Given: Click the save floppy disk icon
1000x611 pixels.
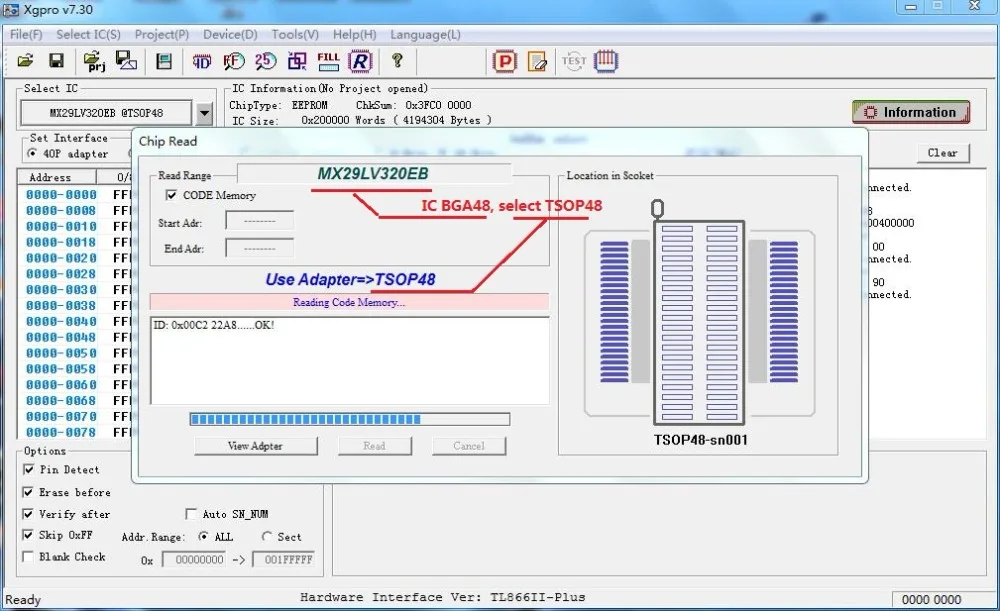Looking at the screenshot, I should click(57, 61).
